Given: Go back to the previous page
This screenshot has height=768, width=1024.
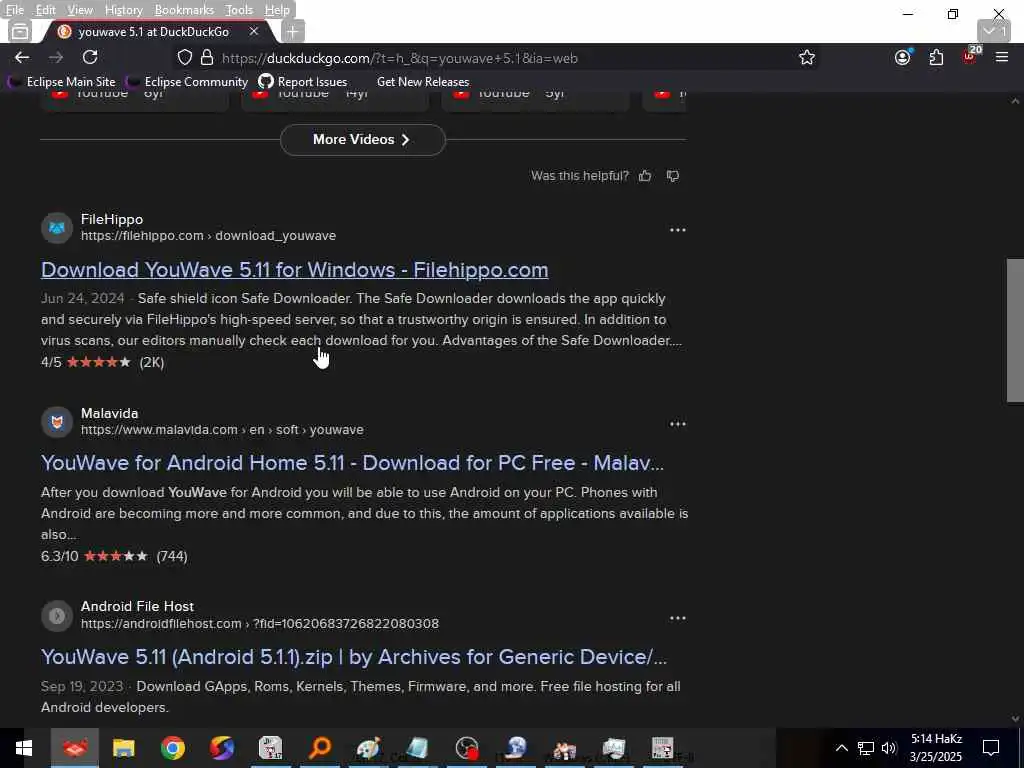Looking at the screenshot, I should pos(22,57).
